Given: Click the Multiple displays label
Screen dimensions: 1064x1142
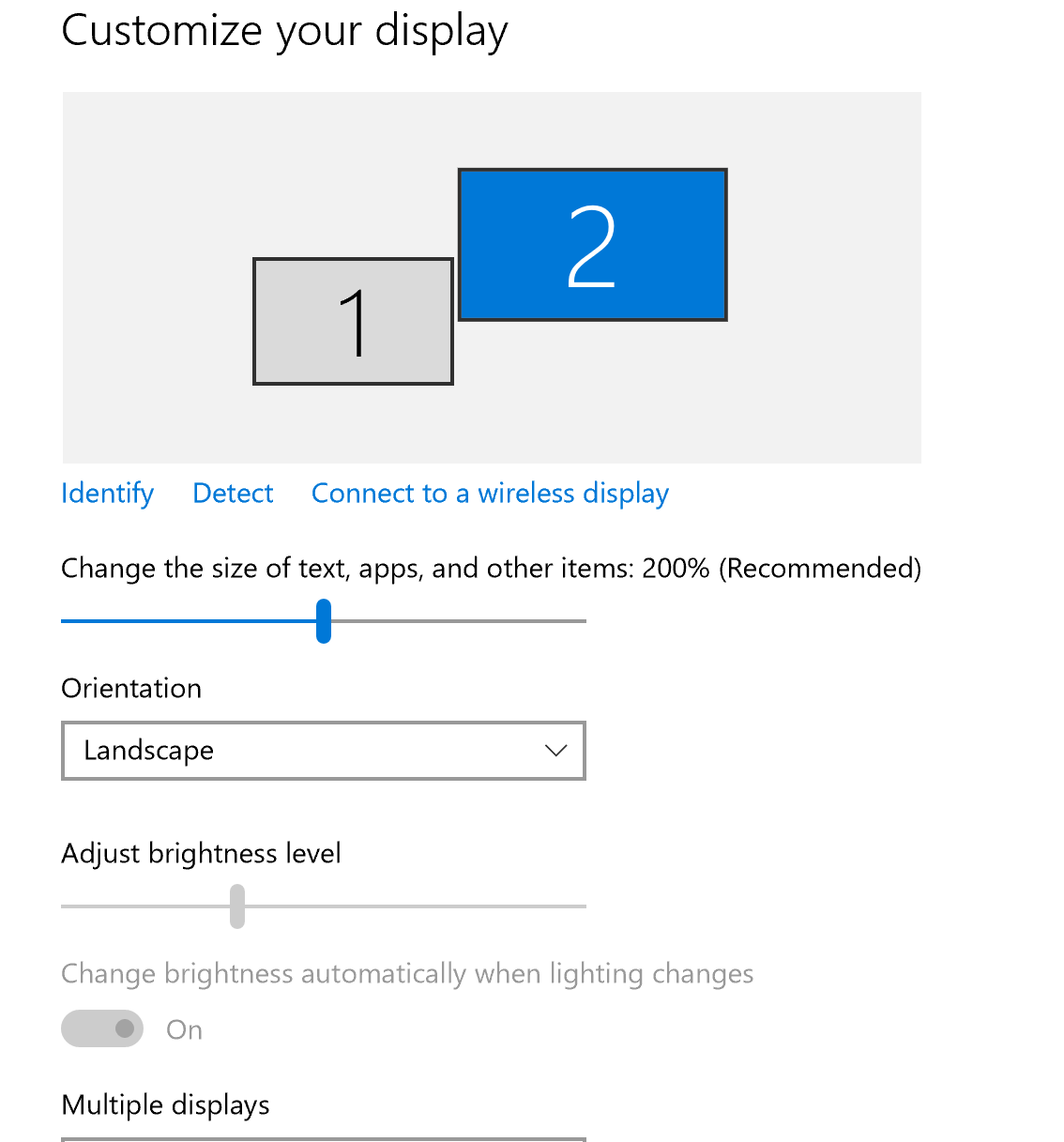Looking at the screenshot, I should [165, 1105].
